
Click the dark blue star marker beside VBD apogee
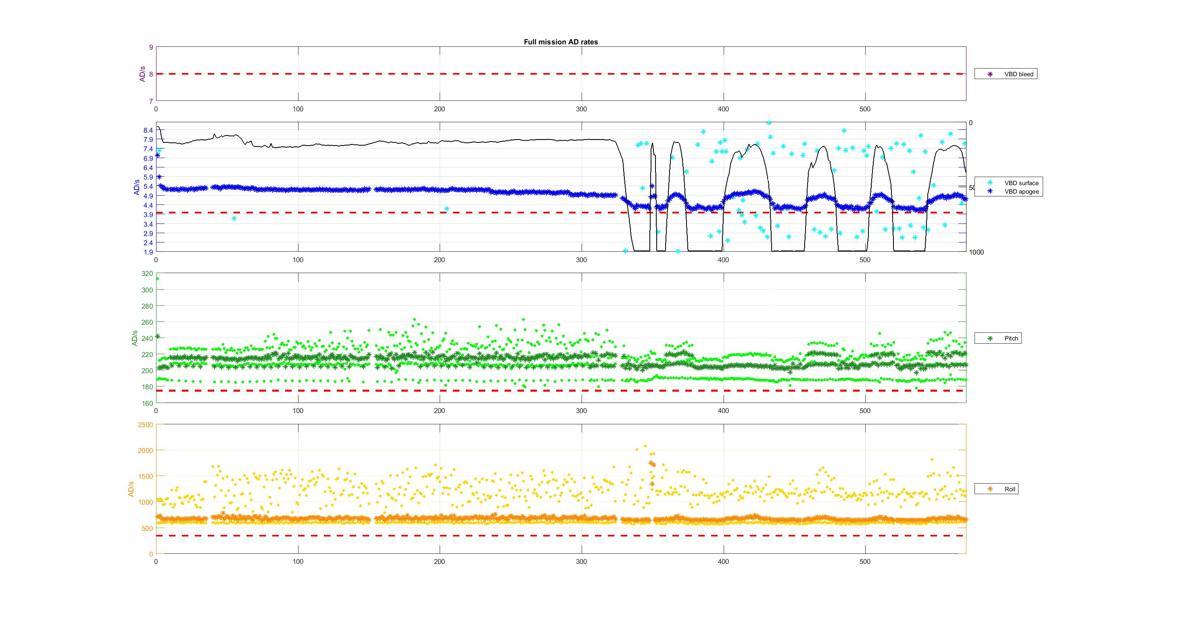990,191
